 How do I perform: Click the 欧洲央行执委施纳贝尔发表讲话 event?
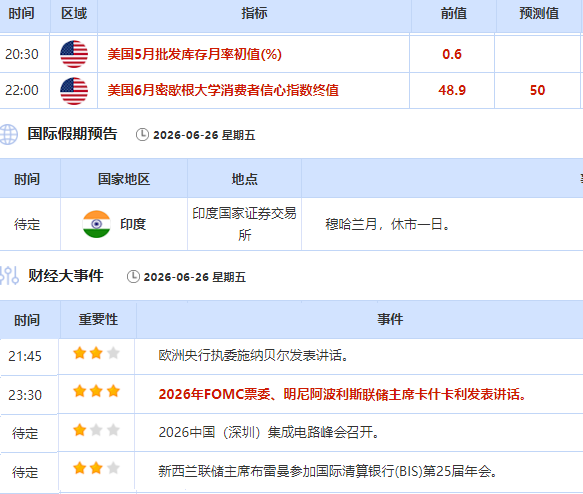click(x=254, y=355)
